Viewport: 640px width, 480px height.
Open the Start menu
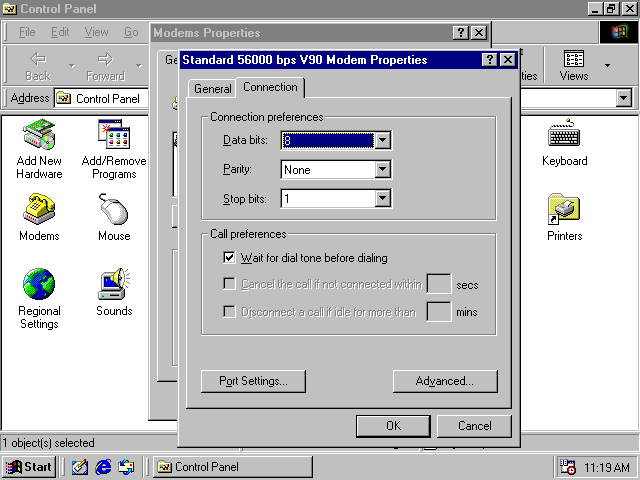tap(28, 467)
